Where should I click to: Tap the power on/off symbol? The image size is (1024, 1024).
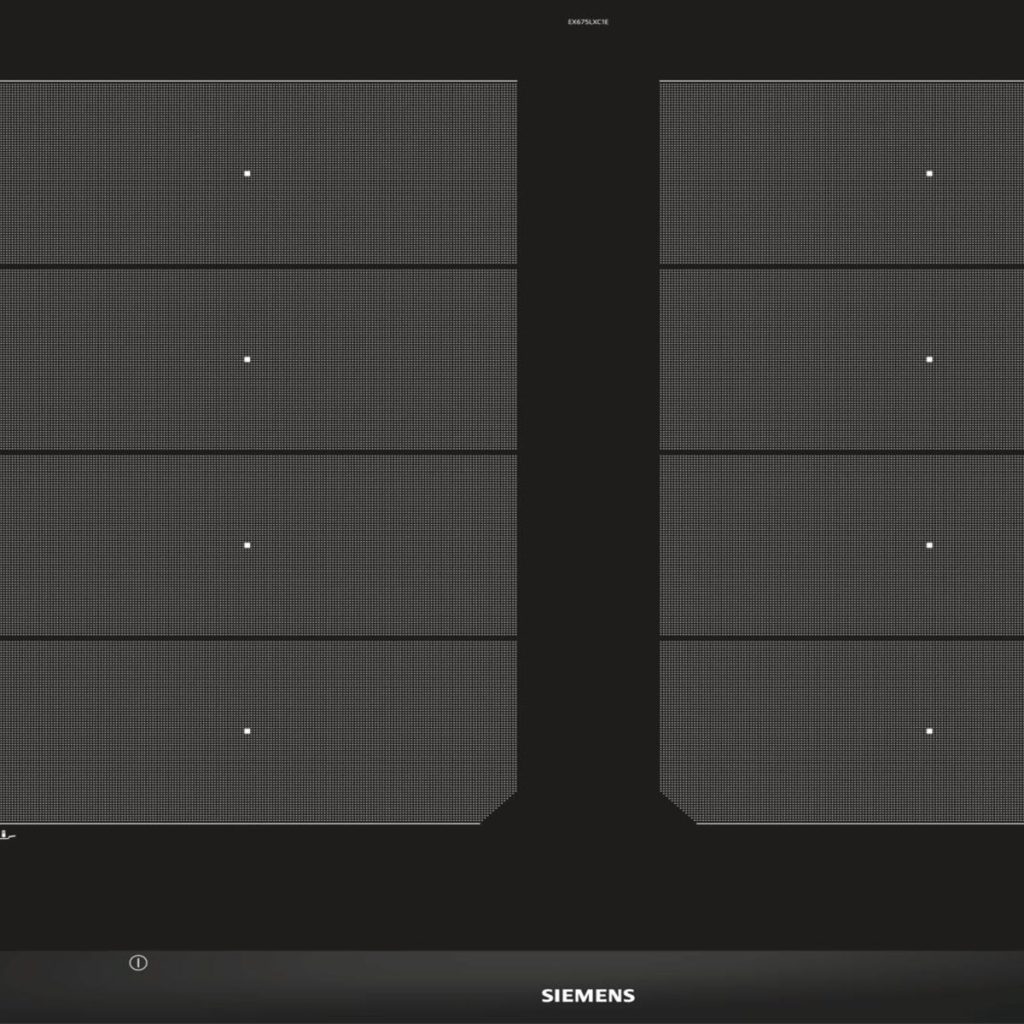click(138, 963)
